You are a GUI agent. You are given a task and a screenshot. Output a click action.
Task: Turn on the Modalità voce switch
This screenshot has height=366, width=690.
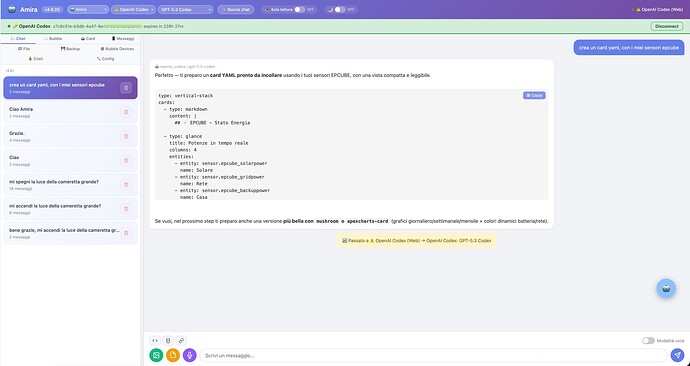click(x=648, y=340)
